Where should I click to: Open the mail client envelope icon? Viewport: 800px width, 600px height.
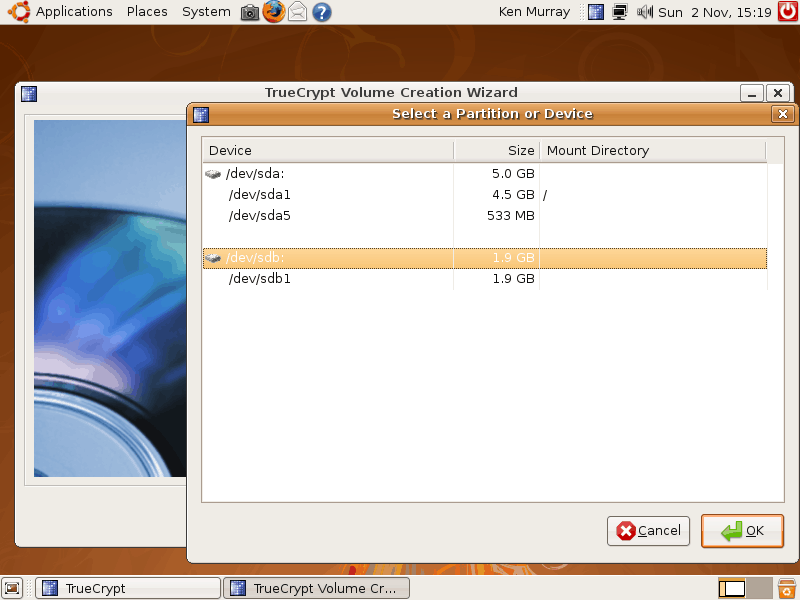point(298,12)
